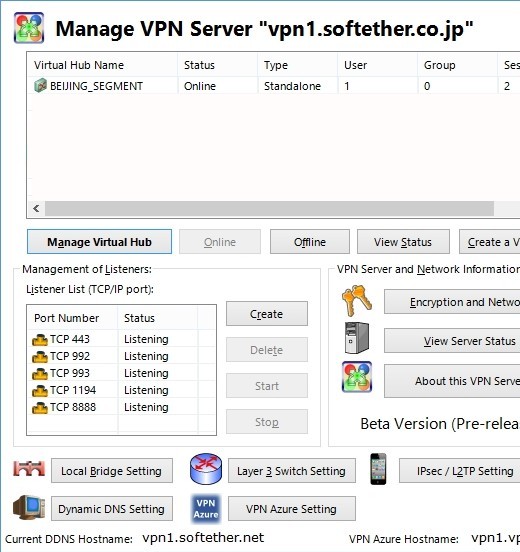Click the server tower icon
Viewport: 520px width, 552px height.
tap(357, 338)
